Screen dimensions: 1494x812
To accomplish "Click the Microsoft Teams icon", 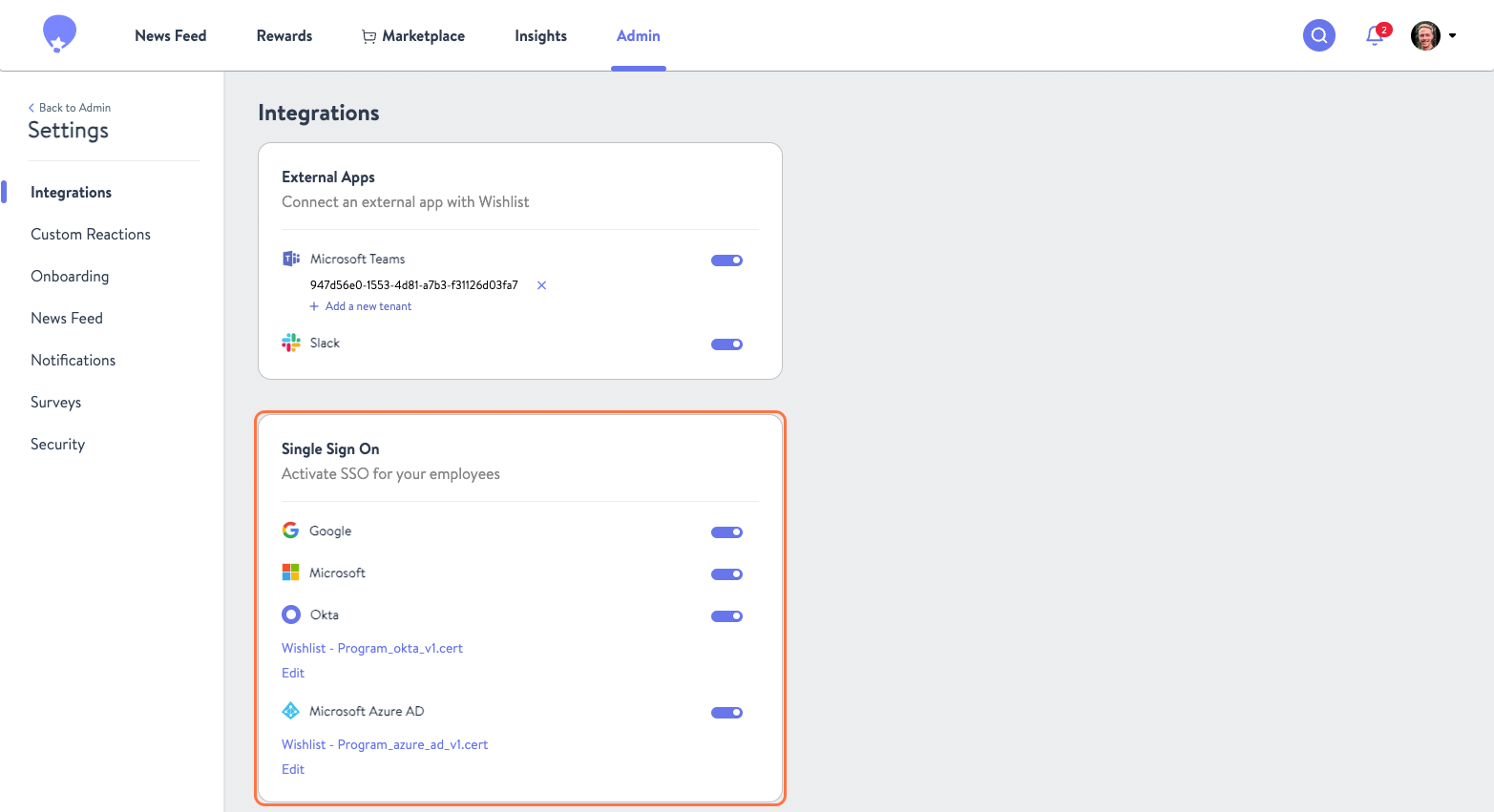I will pyautogui.click(x=291, y=259).
